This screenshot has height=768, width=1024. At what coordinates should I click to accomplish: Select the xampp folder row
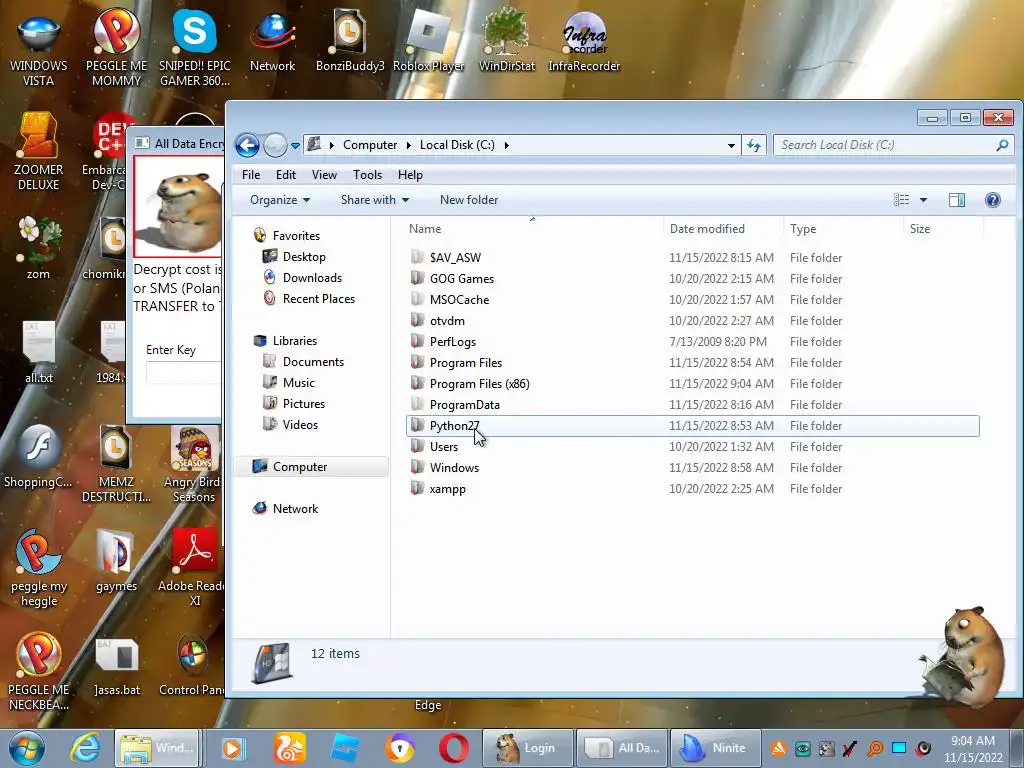coord(692,489)
